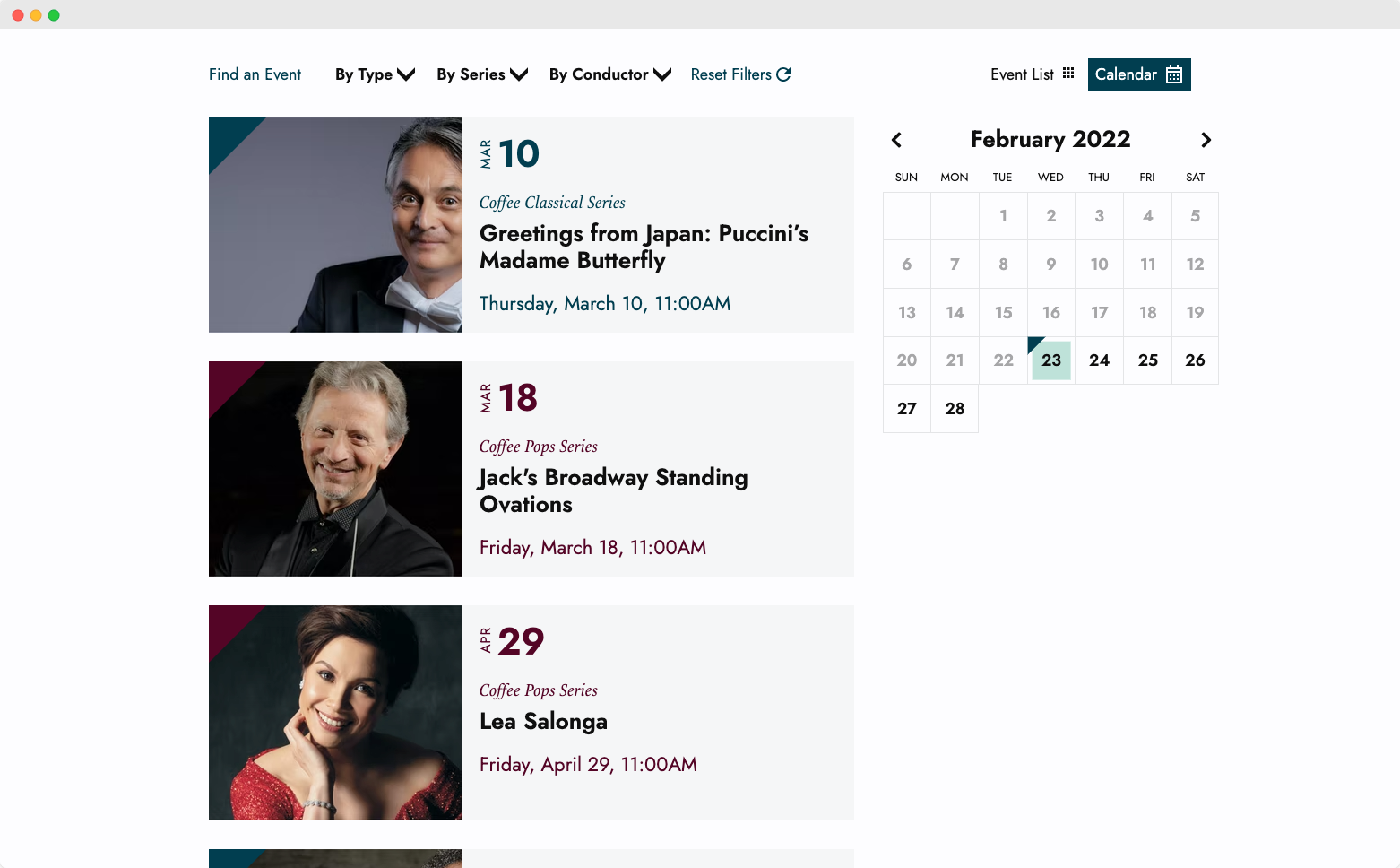Select February 24 on calendar
This screenshot has width=1400, height=868.
(1100, 360)
